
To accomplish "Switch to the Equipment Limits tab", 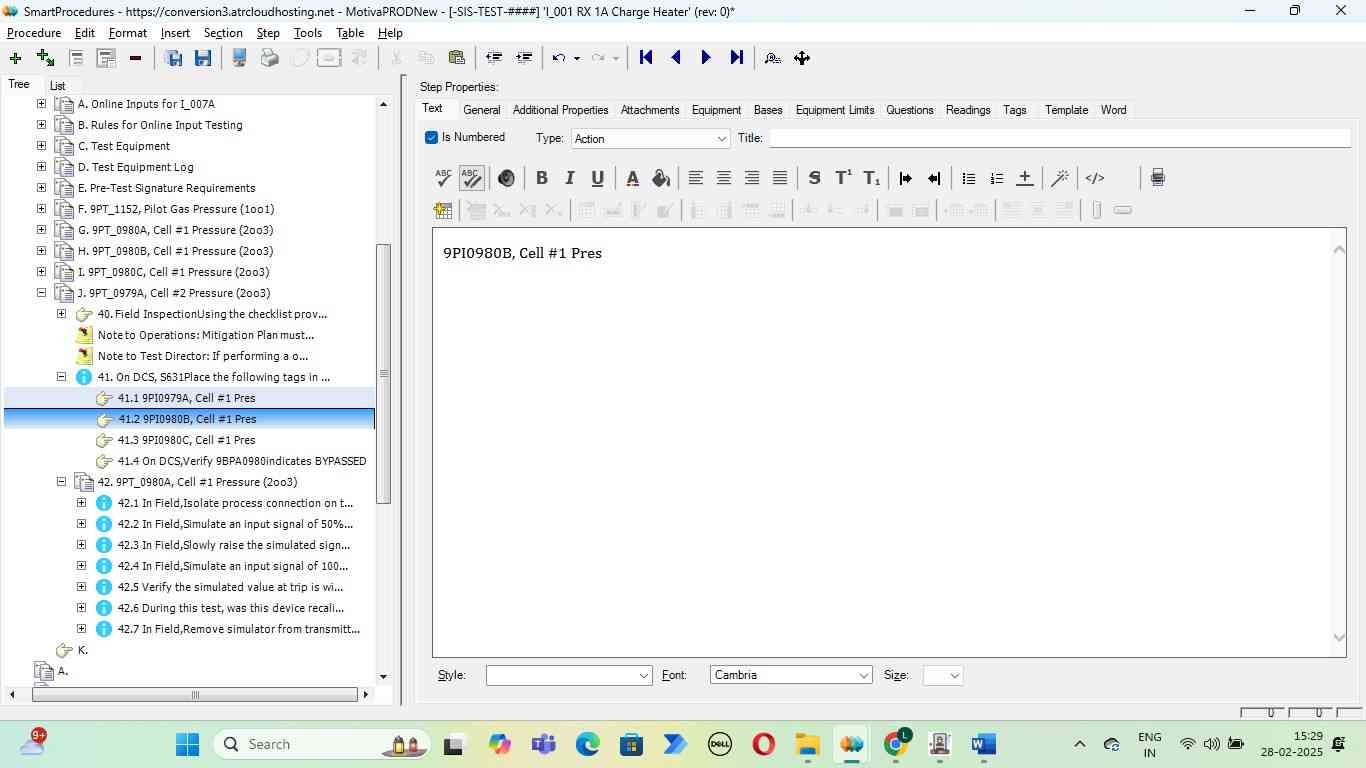I will tap(834, 110).
